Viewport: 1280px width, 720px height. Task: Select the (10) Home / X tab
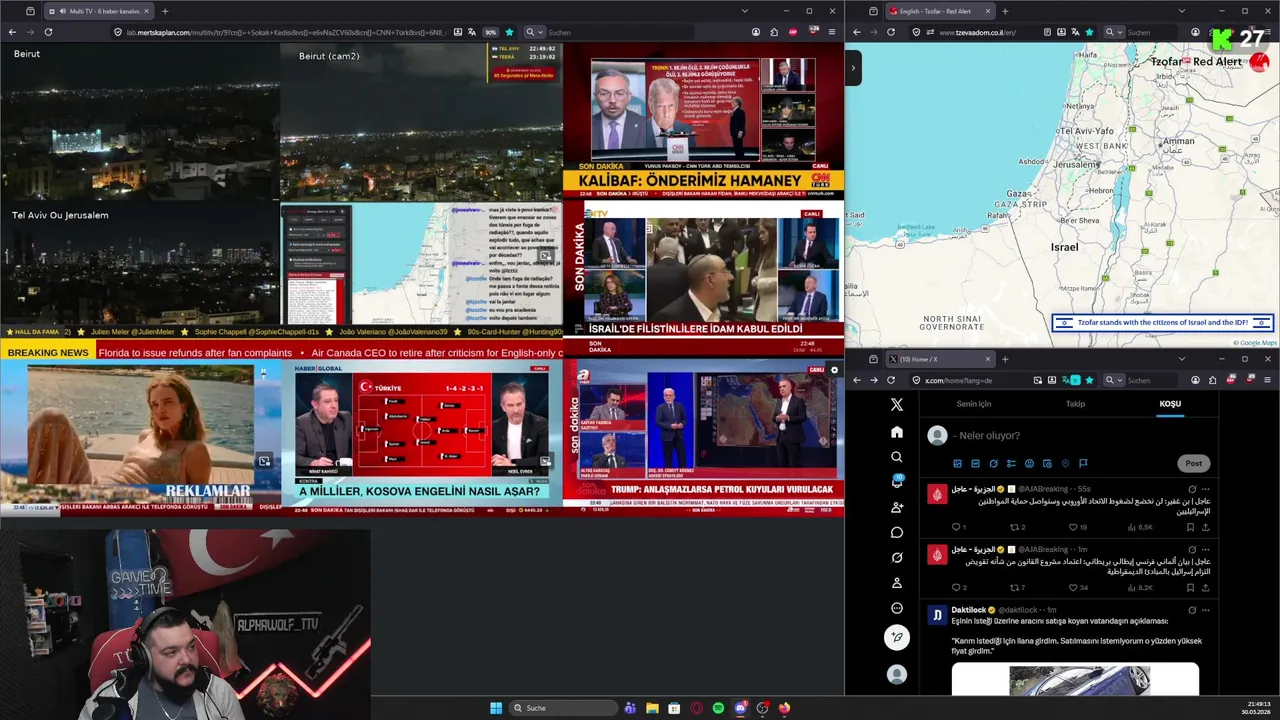940,359
